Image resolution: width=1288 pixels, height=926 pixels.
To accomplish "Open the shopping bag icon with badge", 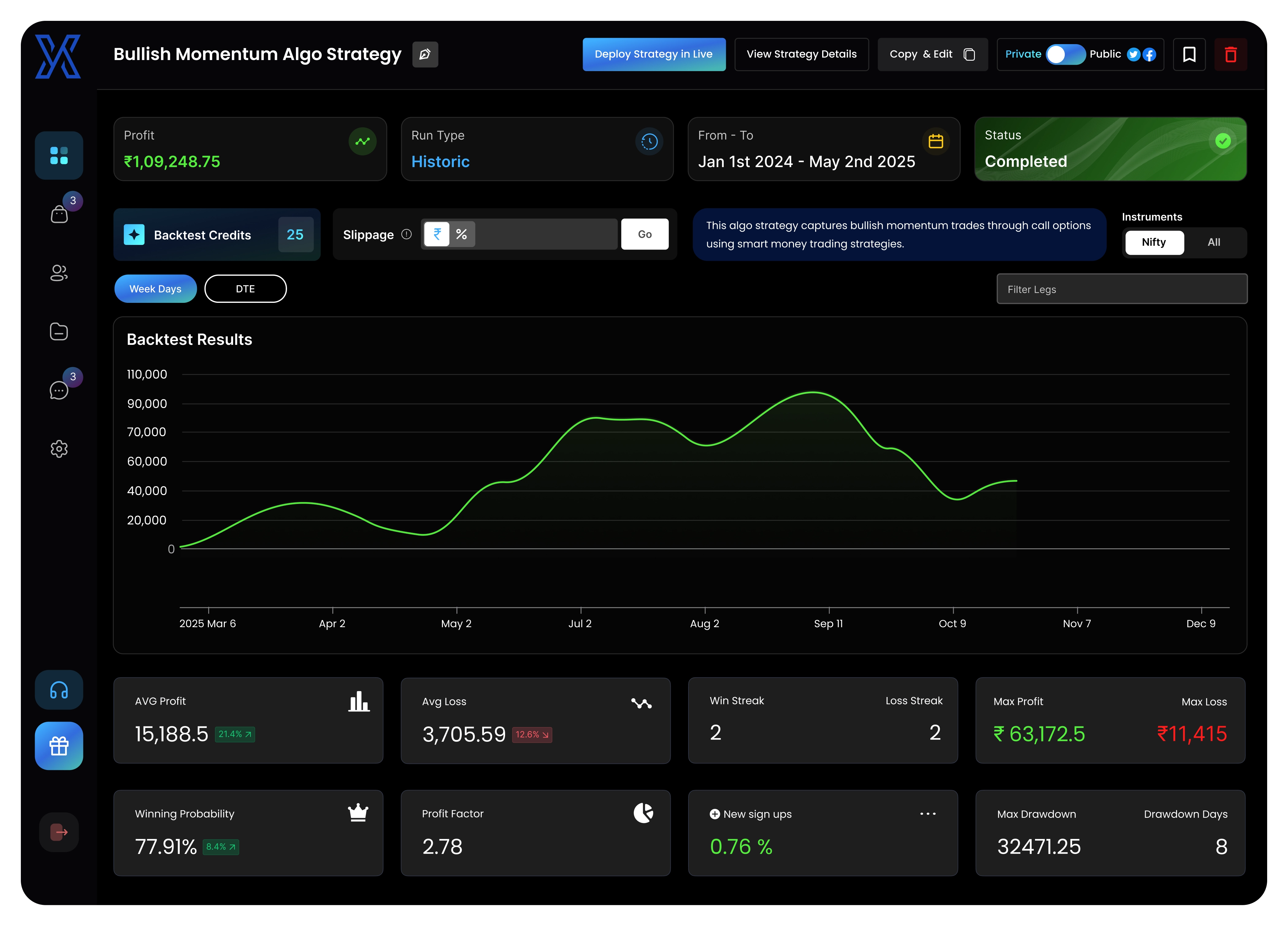I will pyautogui.click(x=59, y=215).
